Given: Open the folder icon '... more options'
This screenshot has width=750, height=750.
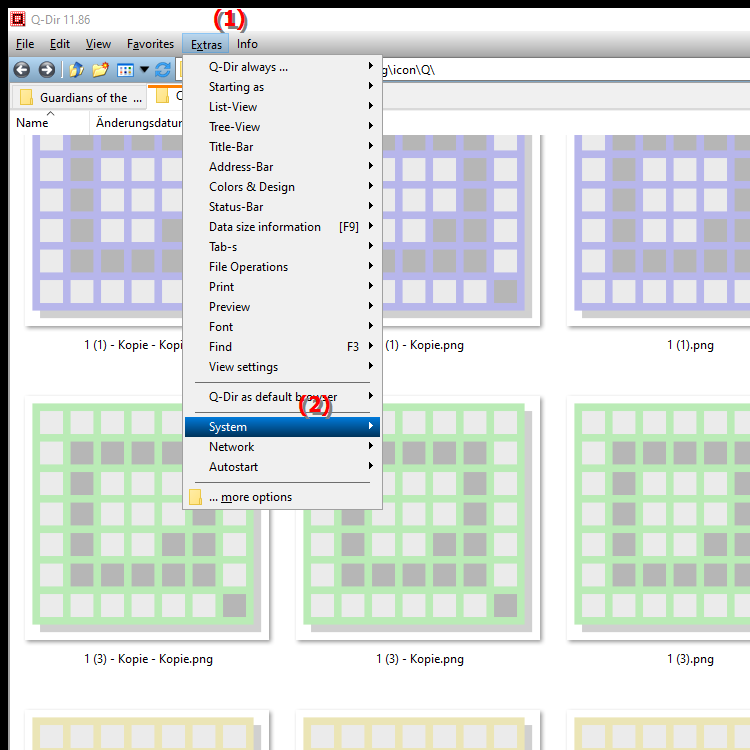Looking at the screenshot, I should [x=196, y=497].
